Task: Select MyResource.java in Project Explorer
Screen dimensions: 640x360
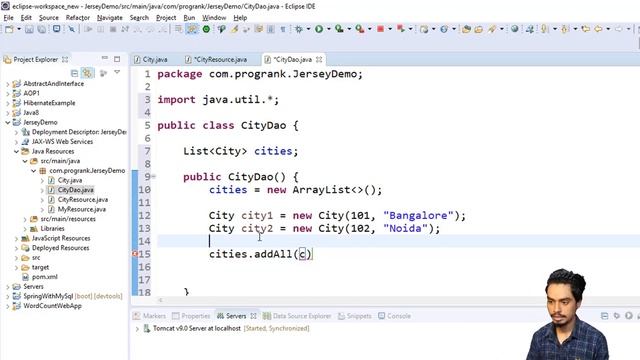Action: pos(82,209)
